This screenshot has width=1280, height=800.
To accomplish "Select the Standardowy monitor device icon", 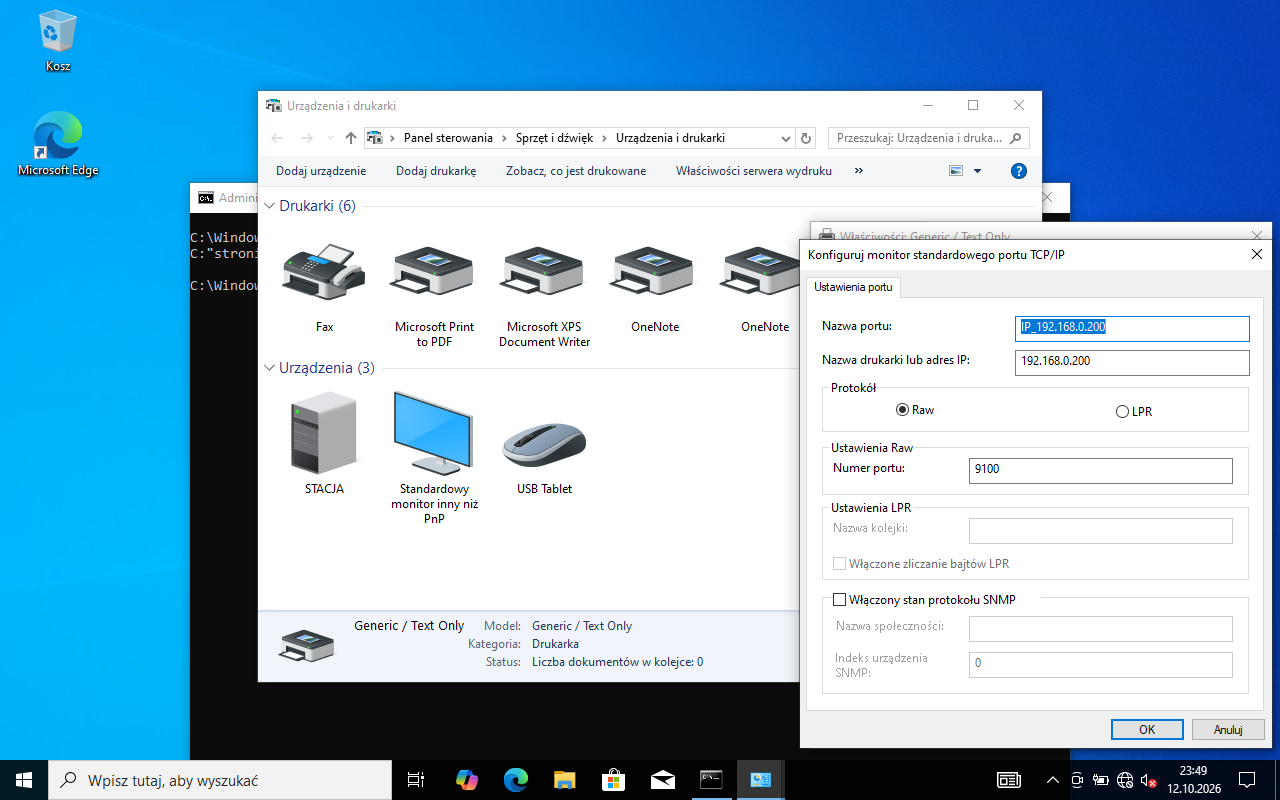I will [434, 432].
